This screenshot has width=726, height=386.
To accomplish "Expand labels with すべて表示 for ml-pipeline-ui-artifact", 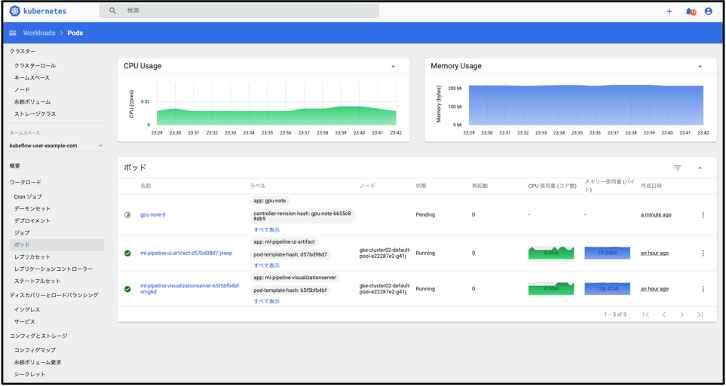I will [x=267, y=266].
